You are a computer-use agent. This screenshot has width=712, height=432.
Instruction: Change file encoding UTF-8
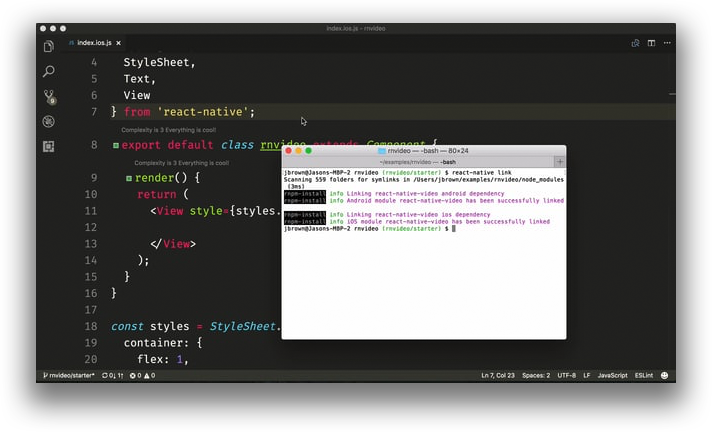[566, 376]
